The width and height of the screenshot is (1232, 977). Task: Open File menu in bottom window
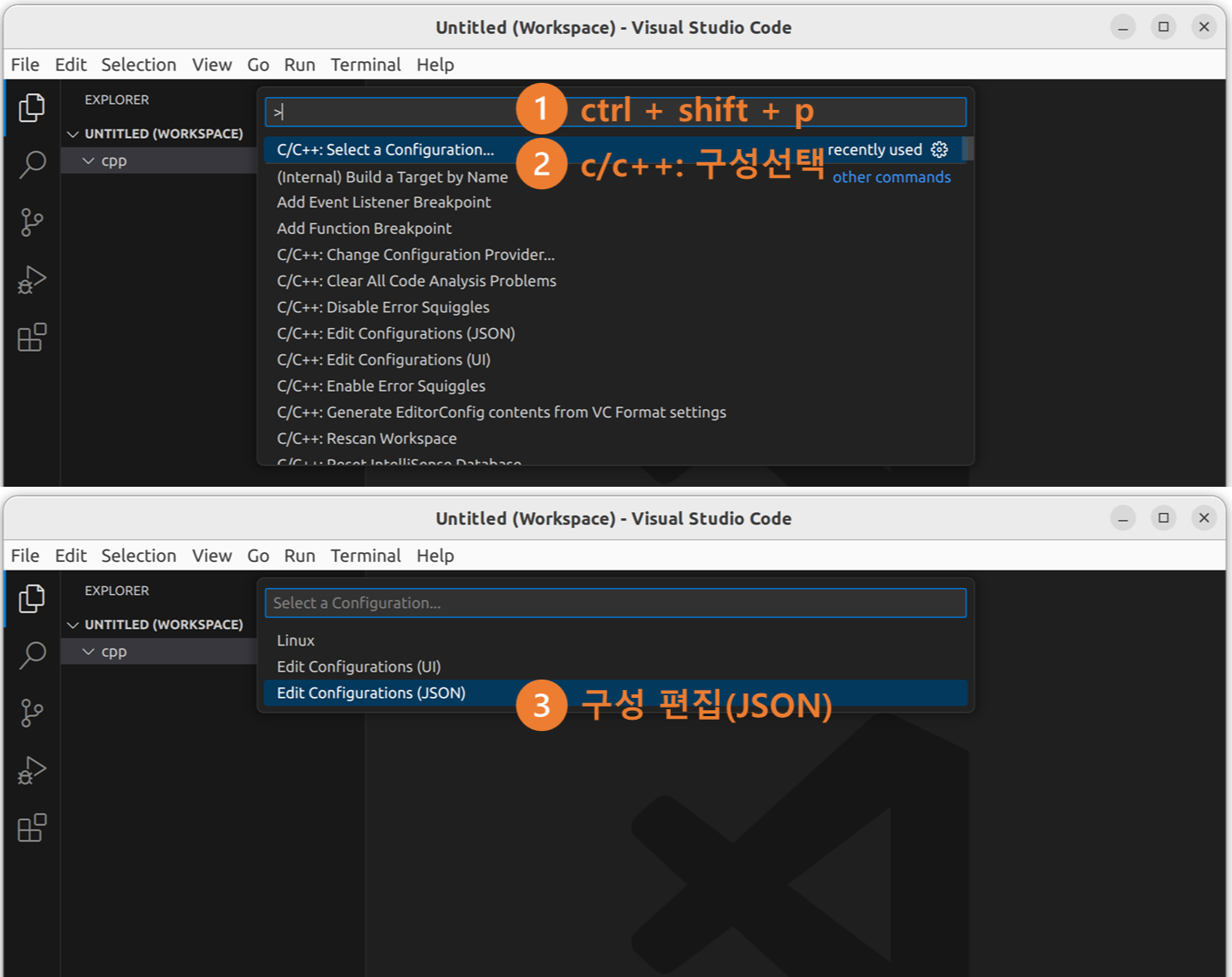click(25, 556)
